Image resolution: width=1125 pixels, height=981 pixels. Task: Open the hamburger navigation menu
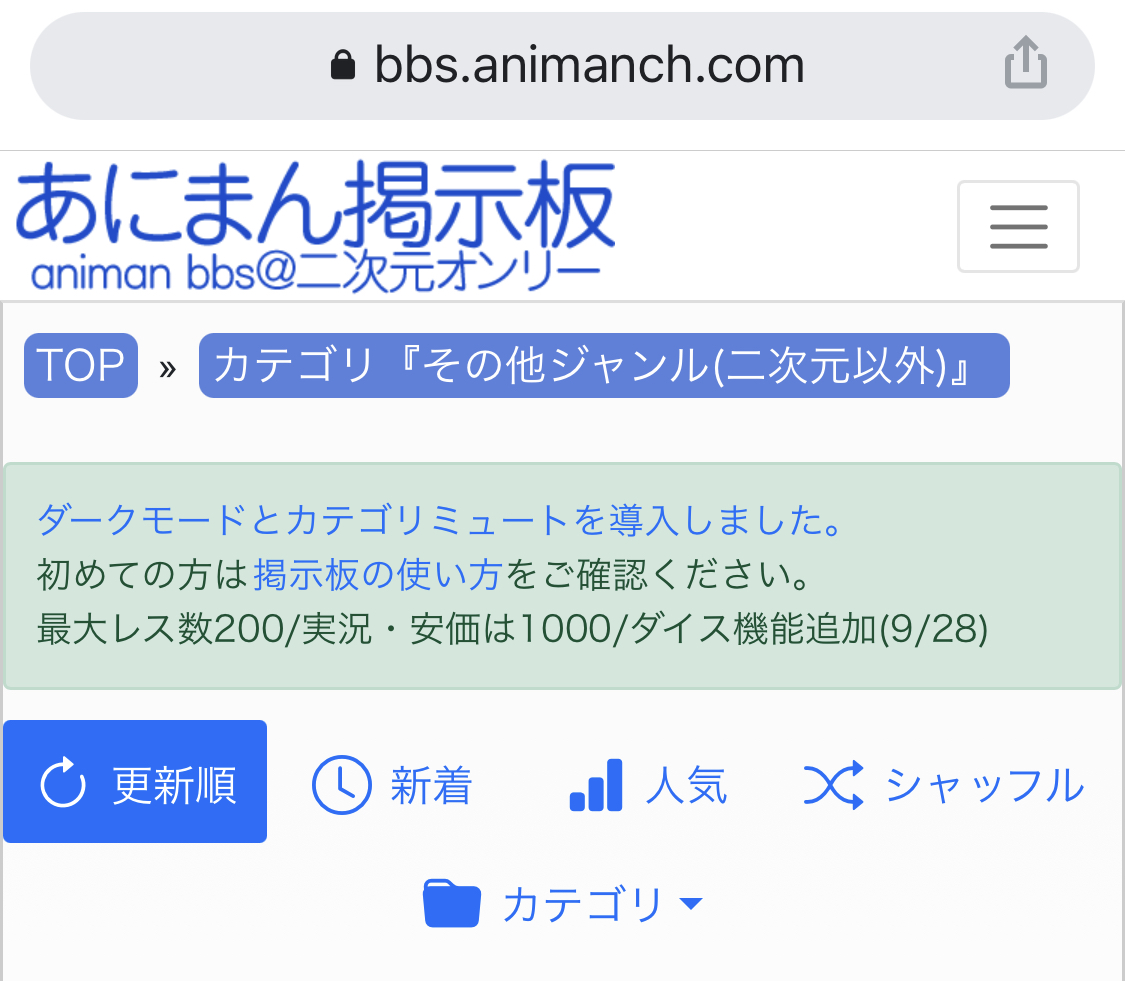[1018, 226]
